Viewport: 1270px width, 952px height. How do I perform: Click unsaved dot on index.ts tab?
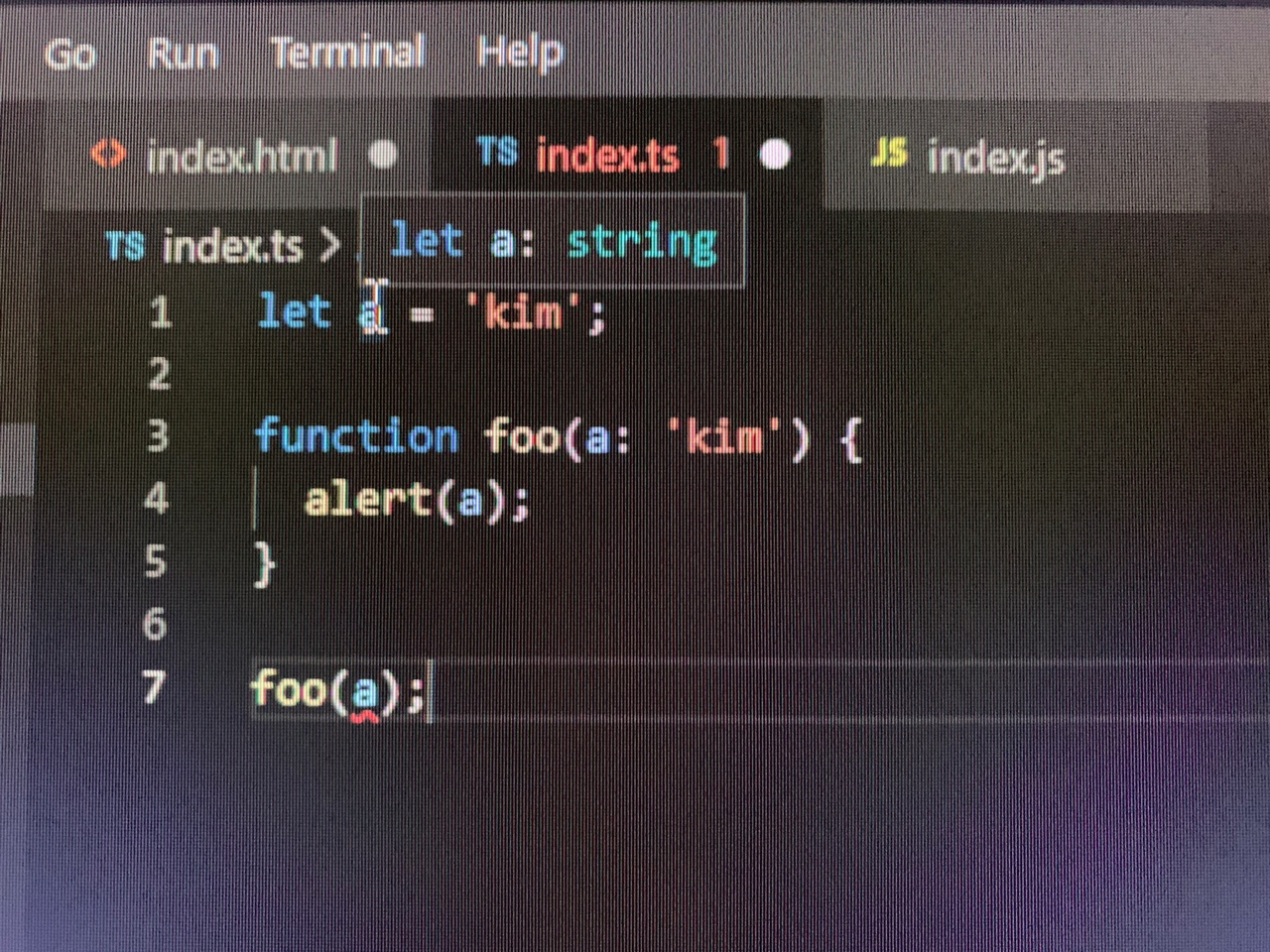coord(775,155)
